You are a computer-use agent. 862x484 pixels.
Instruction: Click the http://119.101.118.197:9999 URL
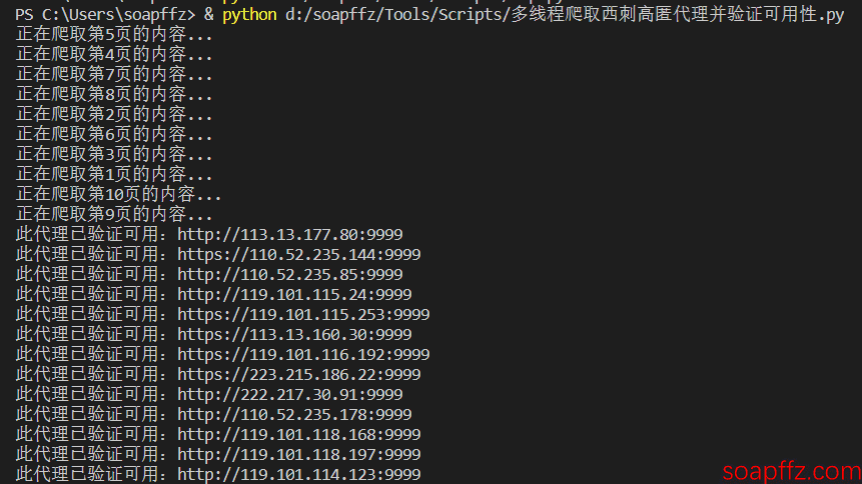point(299,454)
